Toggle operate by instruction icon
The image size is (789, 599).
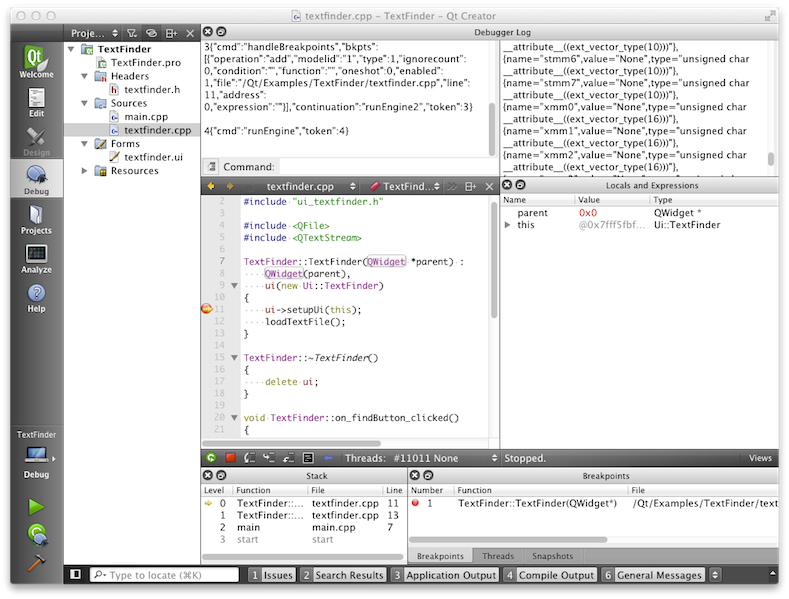[x=308, y=458]
